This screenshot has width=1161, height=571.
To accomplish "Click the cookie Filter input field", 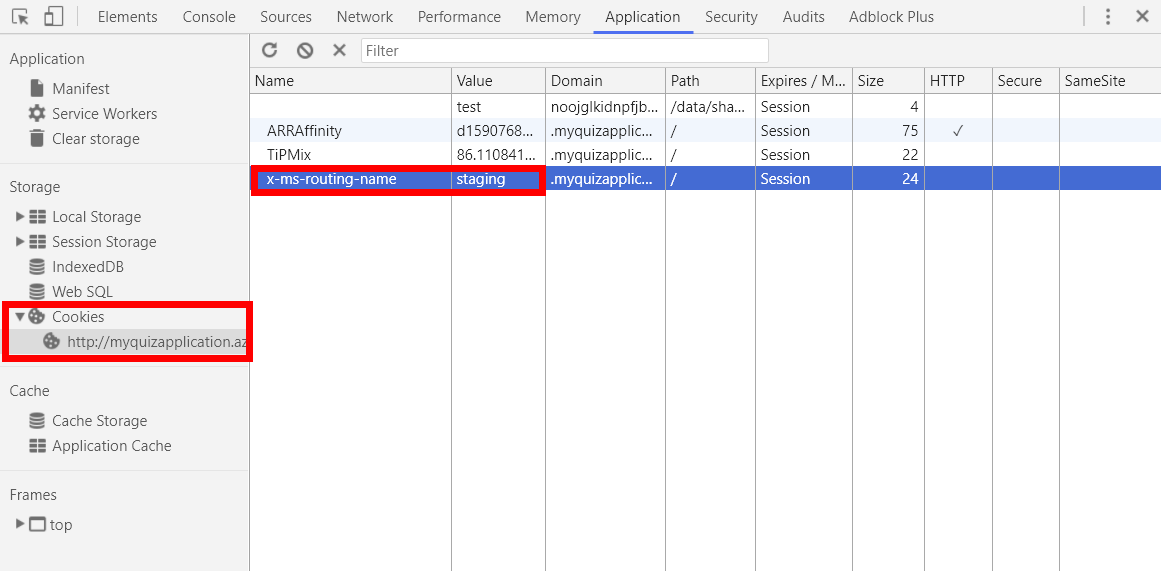I will pyautogui.click(x=564, y=50).
